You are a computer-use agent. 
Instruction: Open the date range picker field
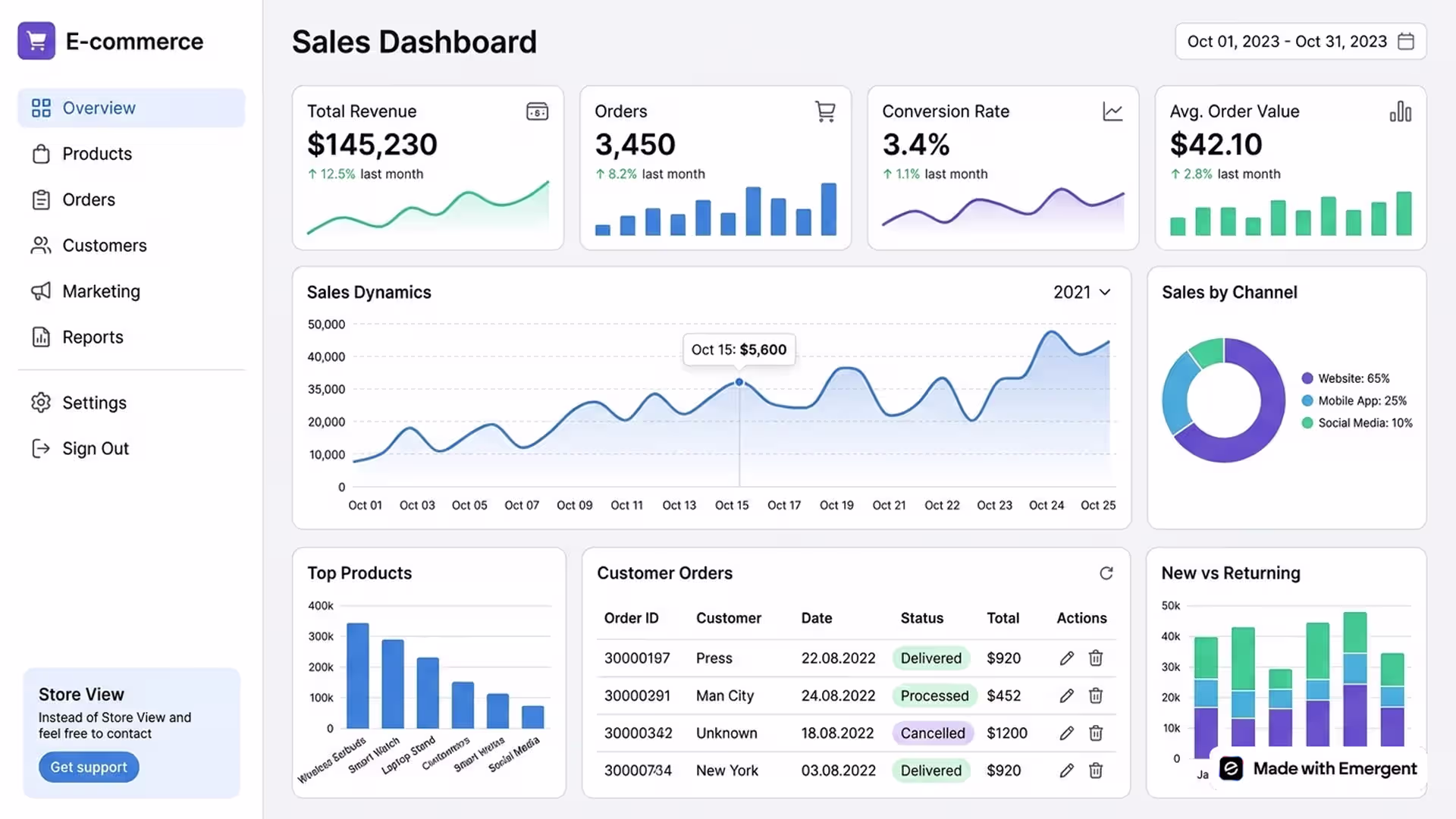[1301, 41]
